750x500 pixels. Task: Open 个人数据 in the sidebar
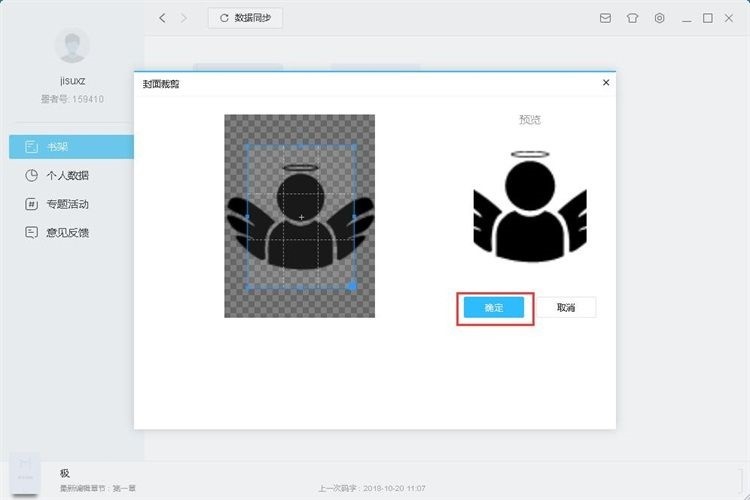[71, 175]
